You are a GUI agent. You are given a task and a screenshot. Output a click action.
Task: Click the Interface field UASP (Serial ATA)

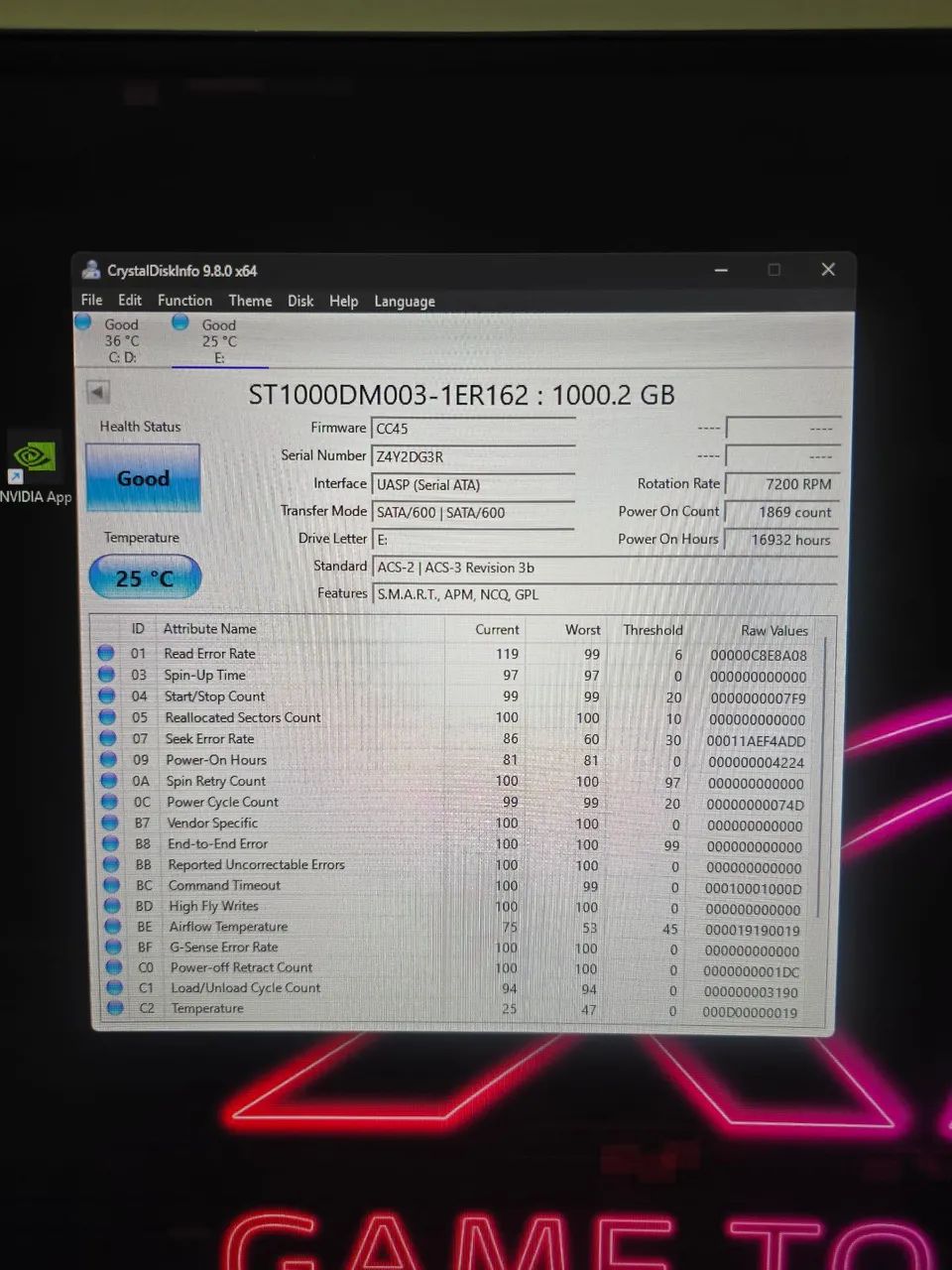[x=473, y=484]
